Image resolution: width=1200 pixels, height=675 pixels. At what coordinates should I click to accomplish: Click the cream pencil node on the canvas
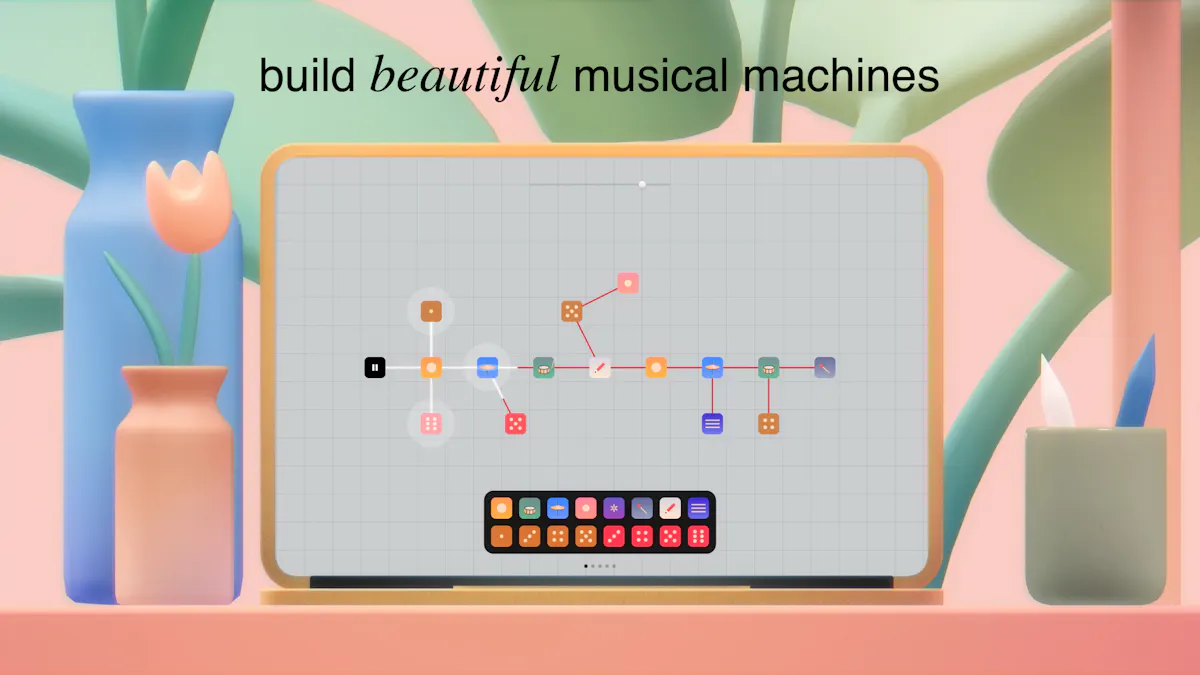600,368
